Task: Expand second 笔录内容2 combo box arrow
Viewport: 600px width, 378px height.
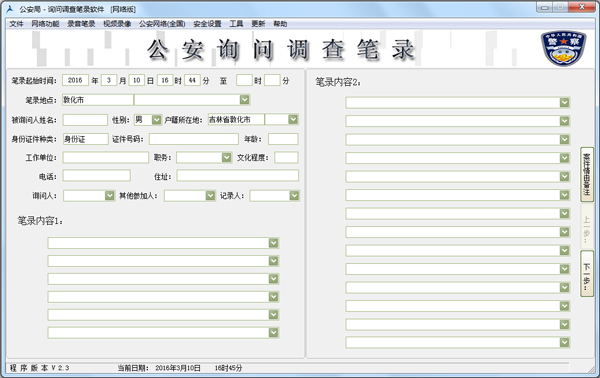Action: 564,121
